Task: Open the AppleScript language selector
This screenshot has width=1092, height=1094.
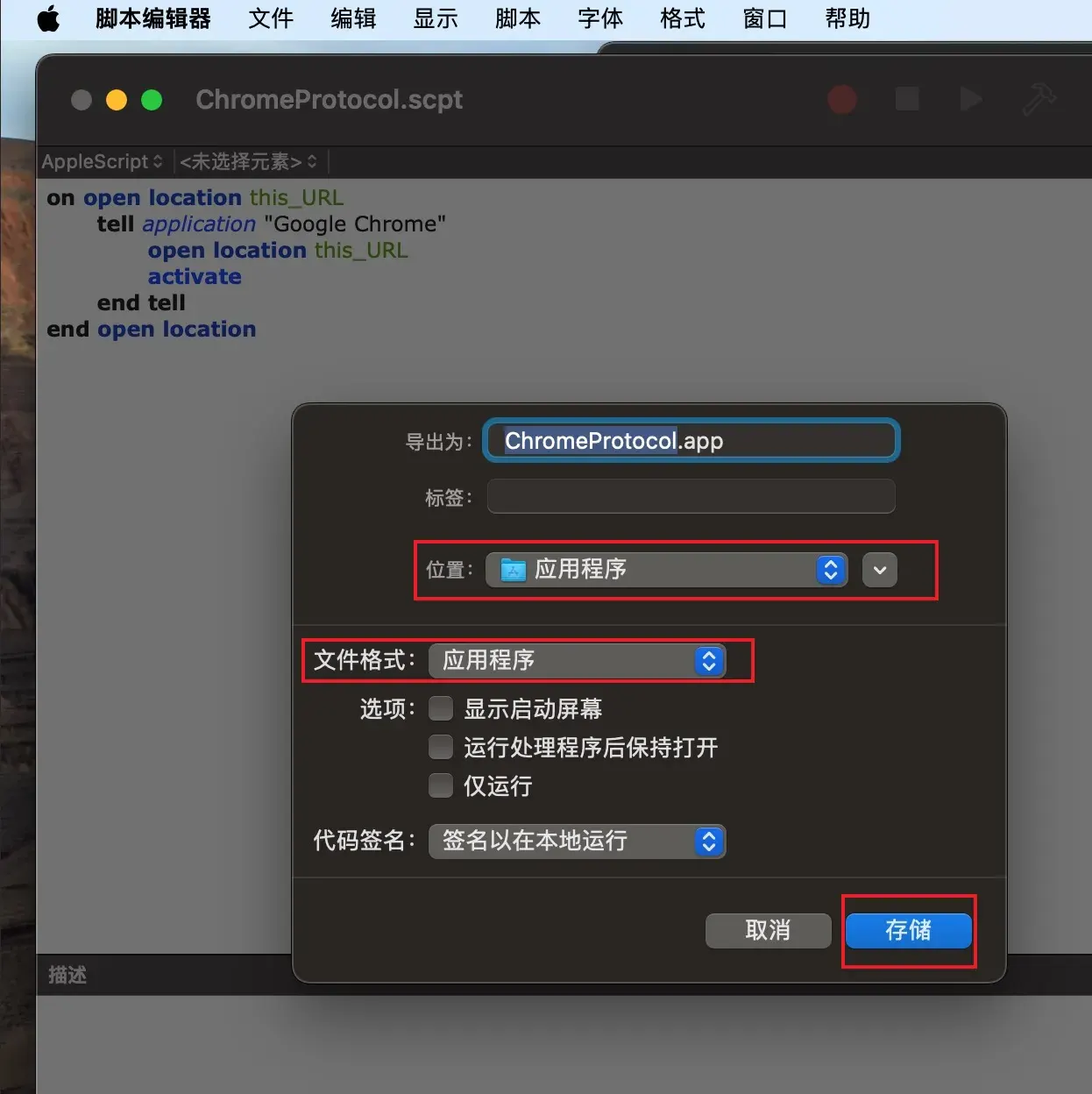Action: (x=103, y=162)
